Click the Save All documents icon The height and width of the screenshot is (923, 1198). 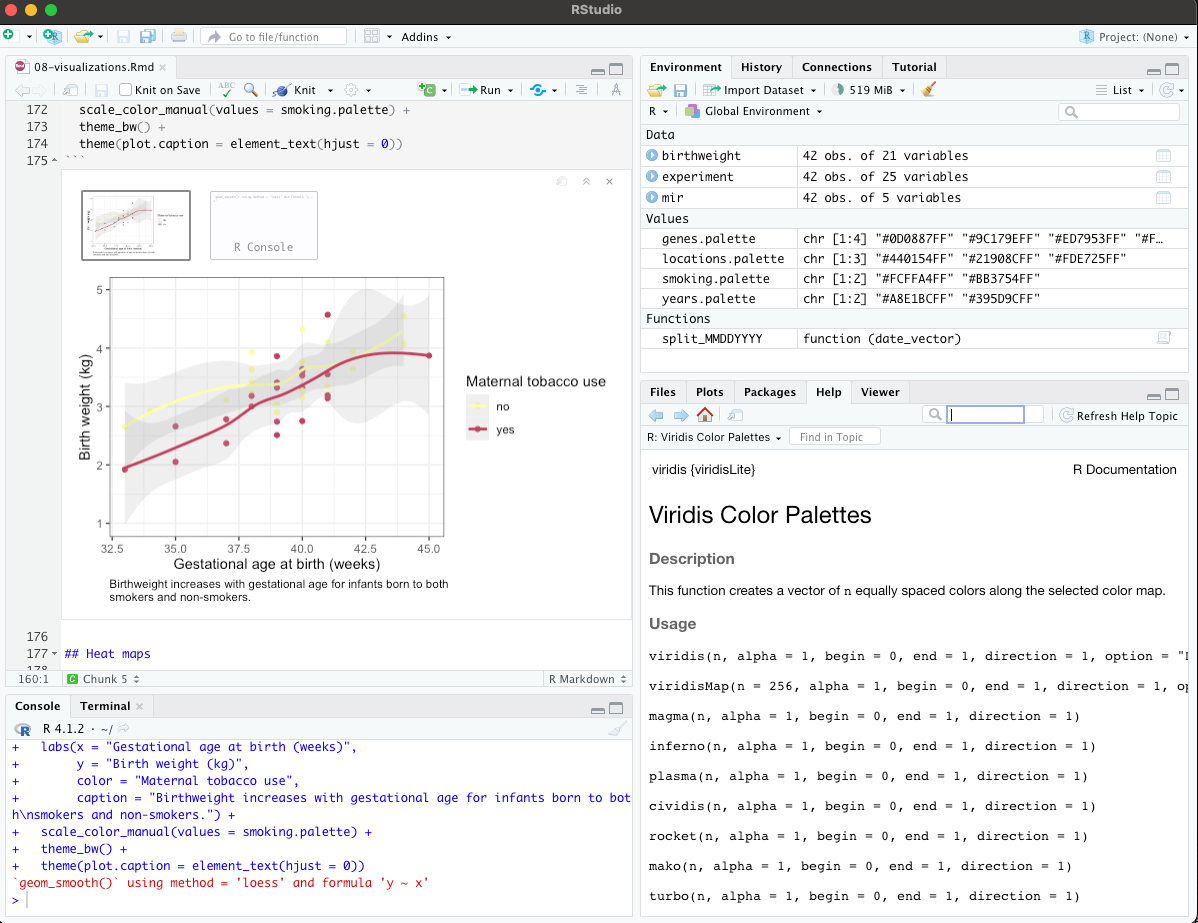tap(147, 36)
